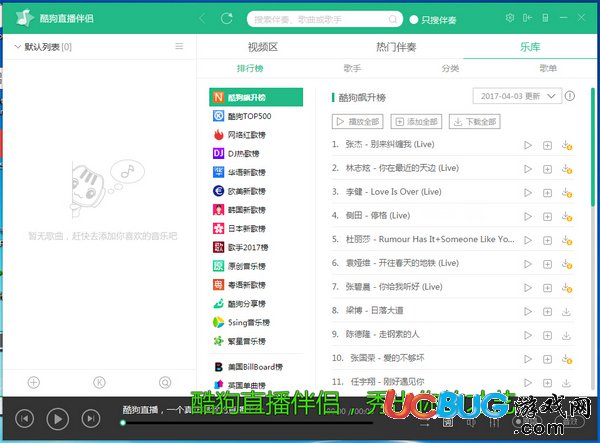Open the 分类 sub-tab
The image size is (600, 443).
(450, 68)
